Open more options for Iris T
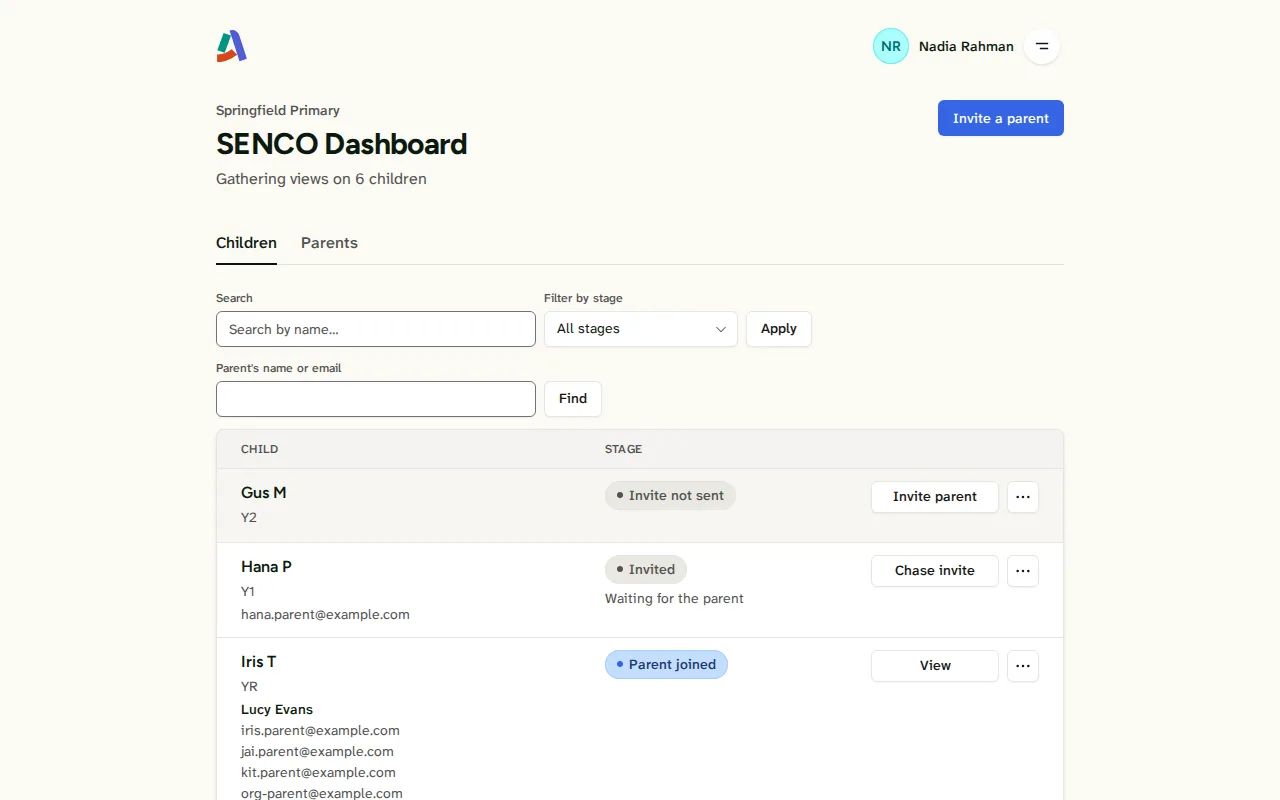The width and height of the screenshot is (1280, 800). click(1023, 666)
